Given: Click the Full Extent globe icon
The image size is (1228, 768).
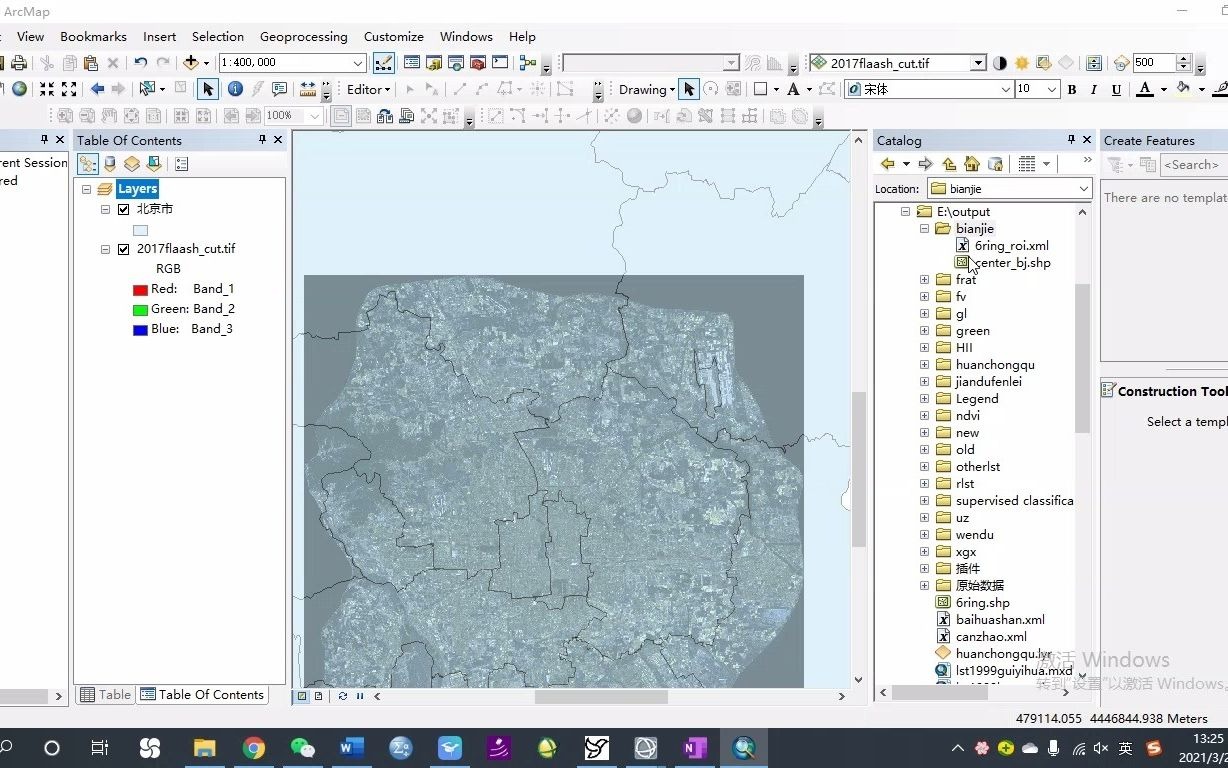Looking at the screenshot, I should pos(19,89).
